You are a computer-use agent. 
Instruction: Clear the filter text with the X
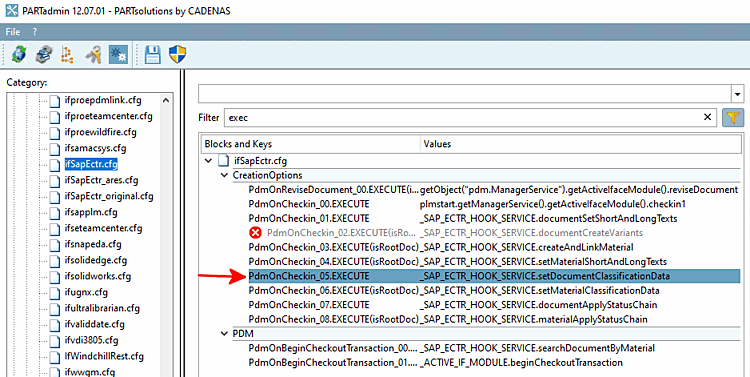tap(707, 117)
